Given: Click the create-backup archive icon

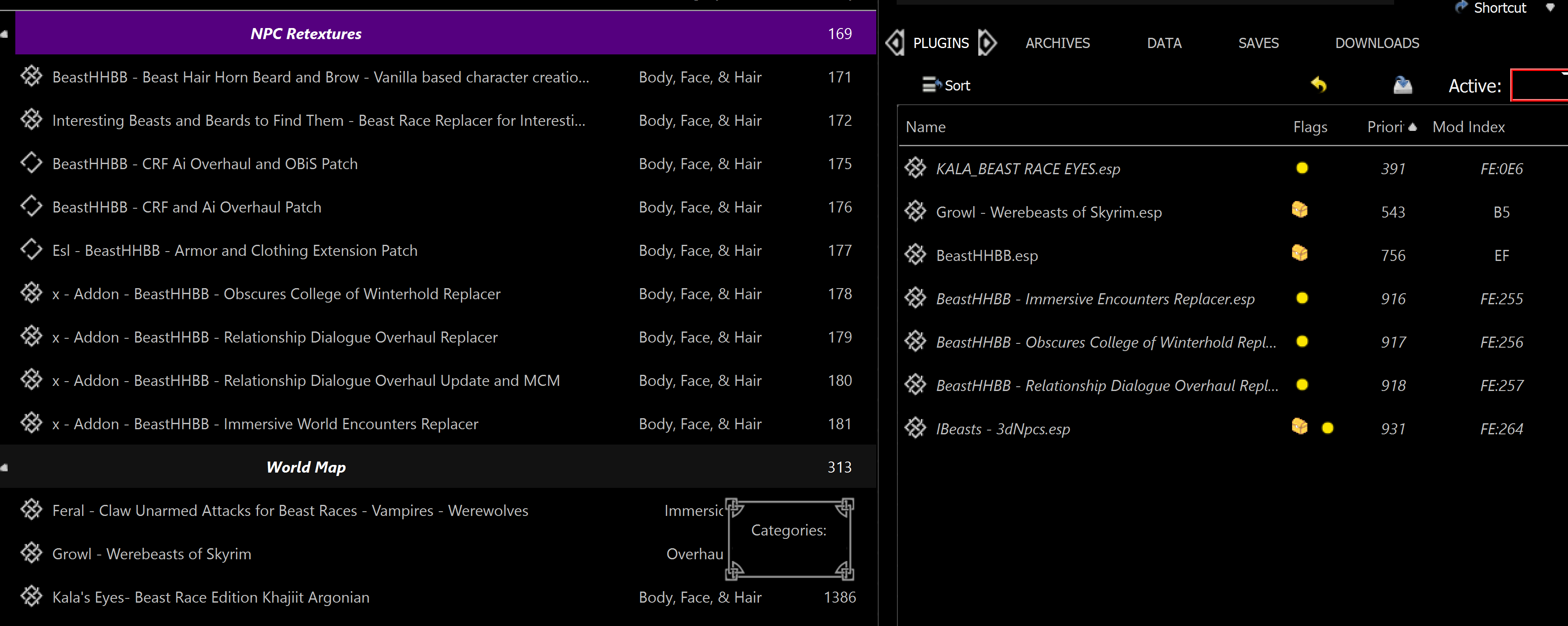Looking at the screenshot, I should point(1403,85).
